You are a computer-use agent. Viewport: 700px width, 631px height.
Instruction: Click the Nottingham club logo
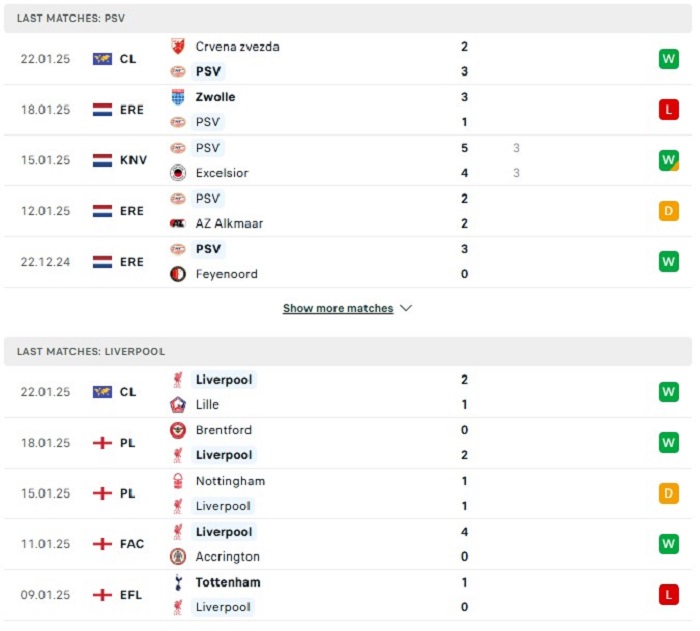[178, 481]
